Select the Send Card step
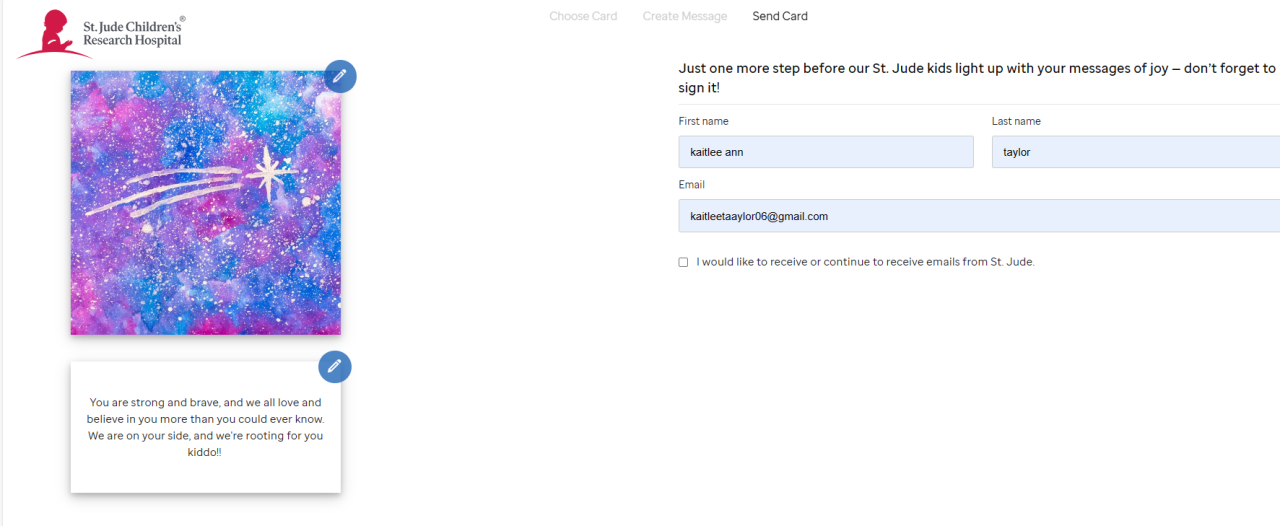The height and width of the screenshot is (526, 1280). tap(780, 16)
